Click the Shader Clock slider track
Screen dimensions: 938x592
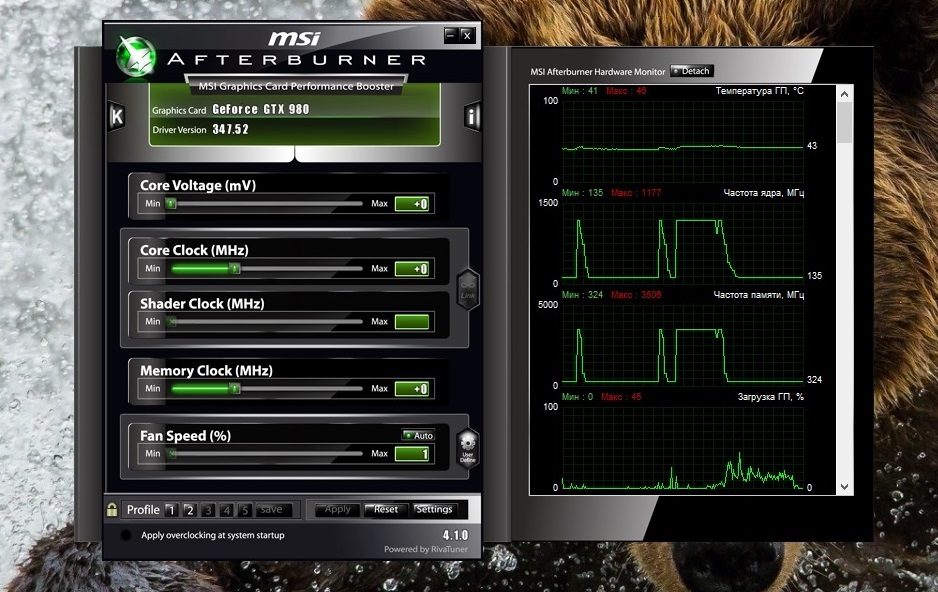[266, 322]
